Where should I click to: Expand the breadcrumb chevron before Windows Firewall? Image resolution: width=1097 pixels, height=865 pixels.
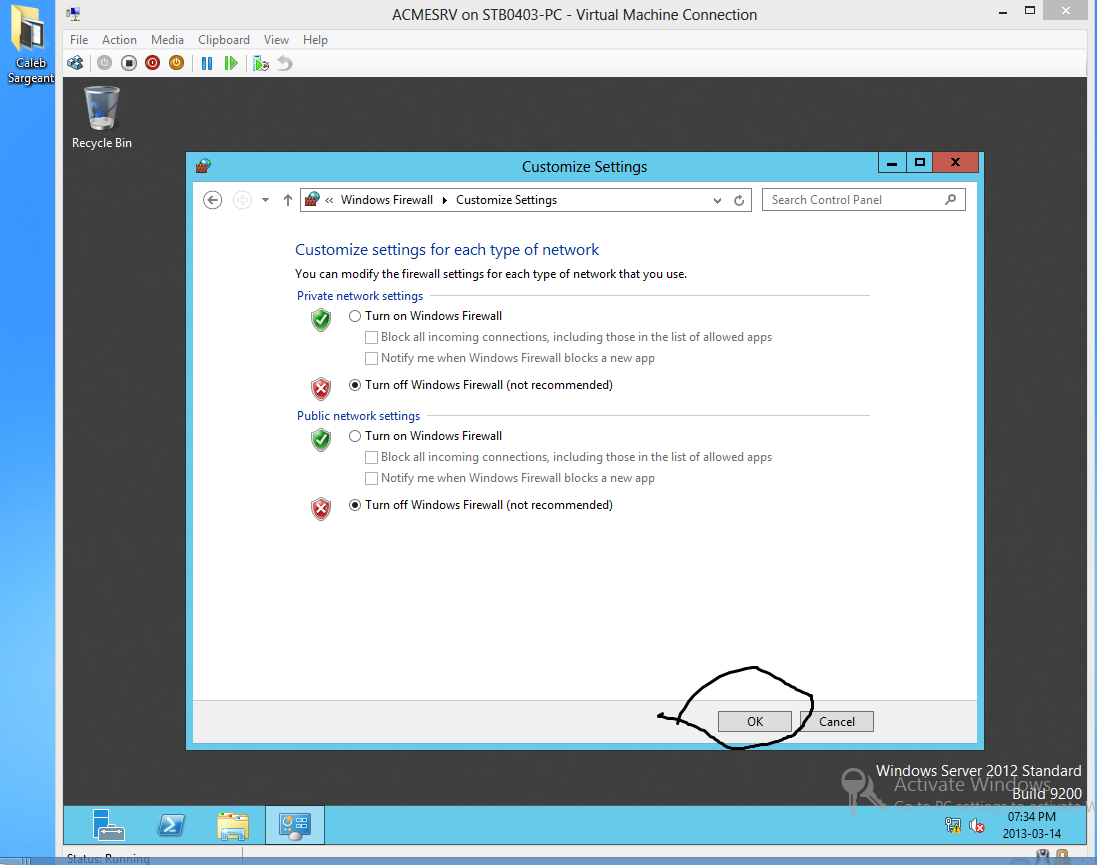[x=329, y=200]
